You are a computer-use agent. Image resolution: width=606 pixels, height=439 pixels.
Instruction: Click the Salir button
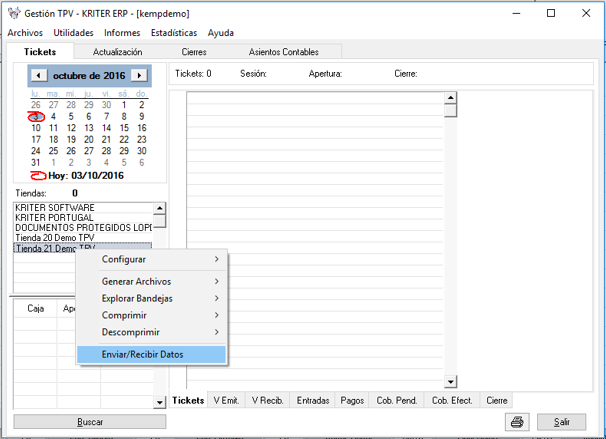coord(561,422)
